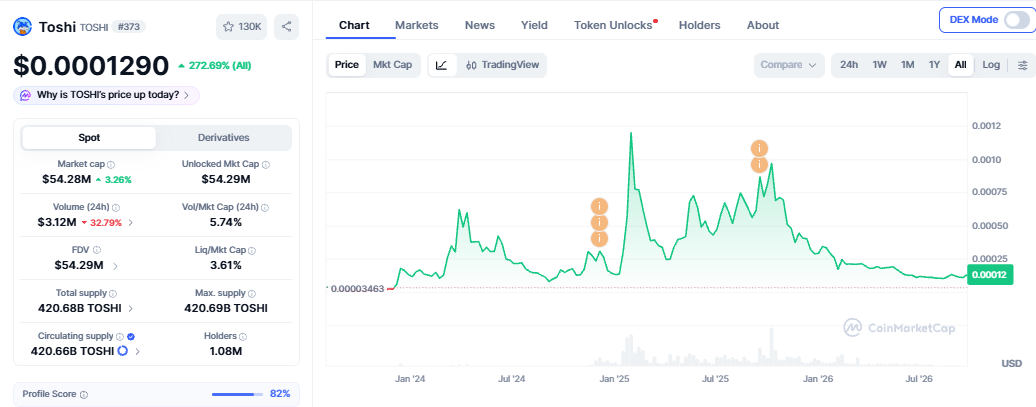Image resolution: width=1036 pixels, height=407 pixels.
Task: Switch chart to Price view
Action: click(x=347, y=65)
